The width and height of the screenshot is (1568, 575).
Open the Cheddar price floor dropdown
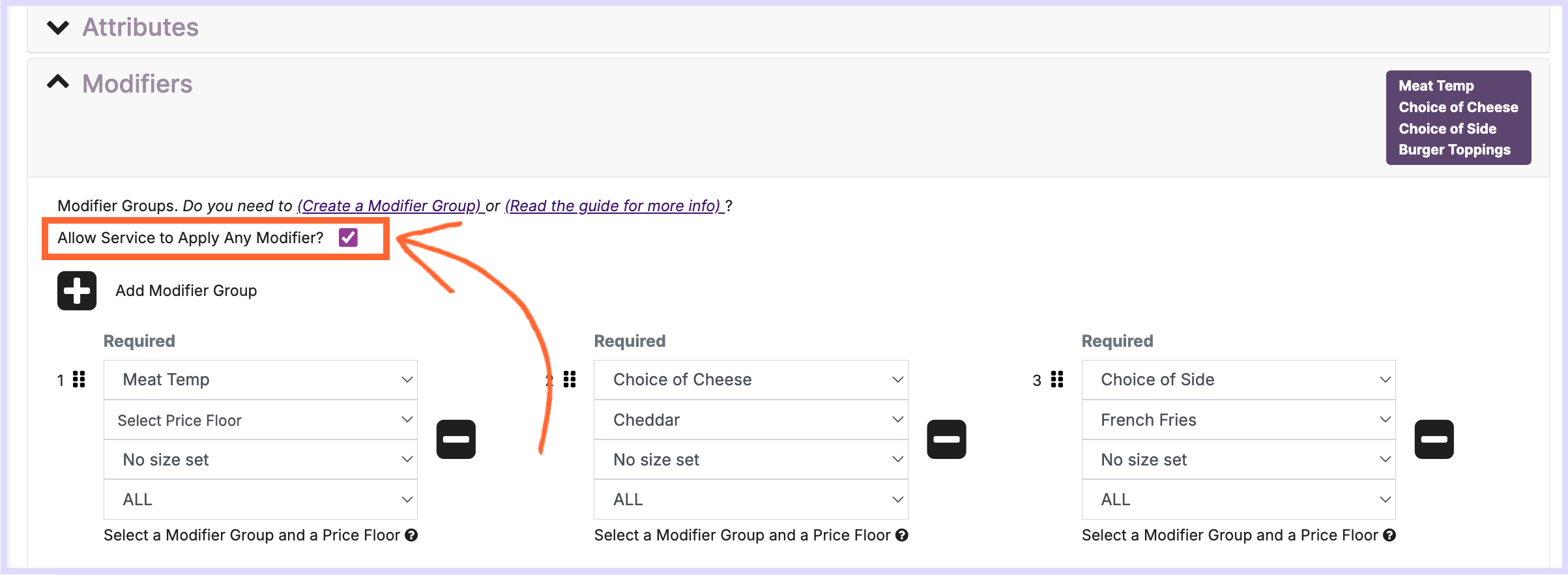[x=751, y=420]
